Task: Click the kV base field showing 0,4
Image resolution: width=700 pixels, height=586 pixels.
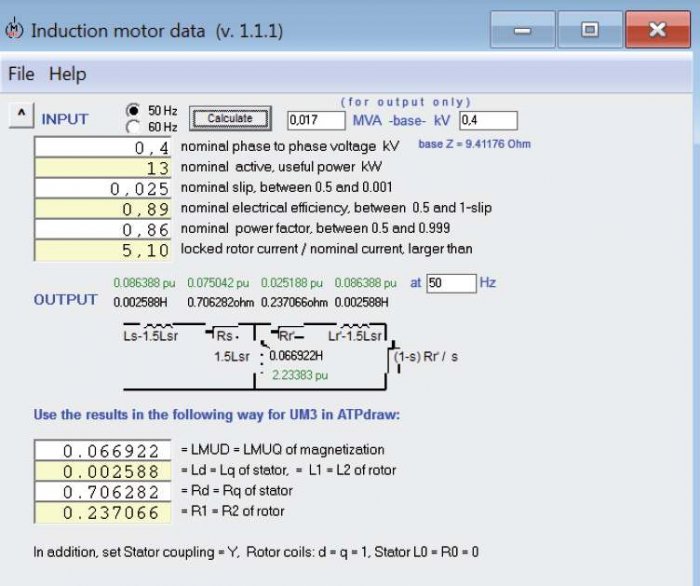Action: [x=488, y=121]
